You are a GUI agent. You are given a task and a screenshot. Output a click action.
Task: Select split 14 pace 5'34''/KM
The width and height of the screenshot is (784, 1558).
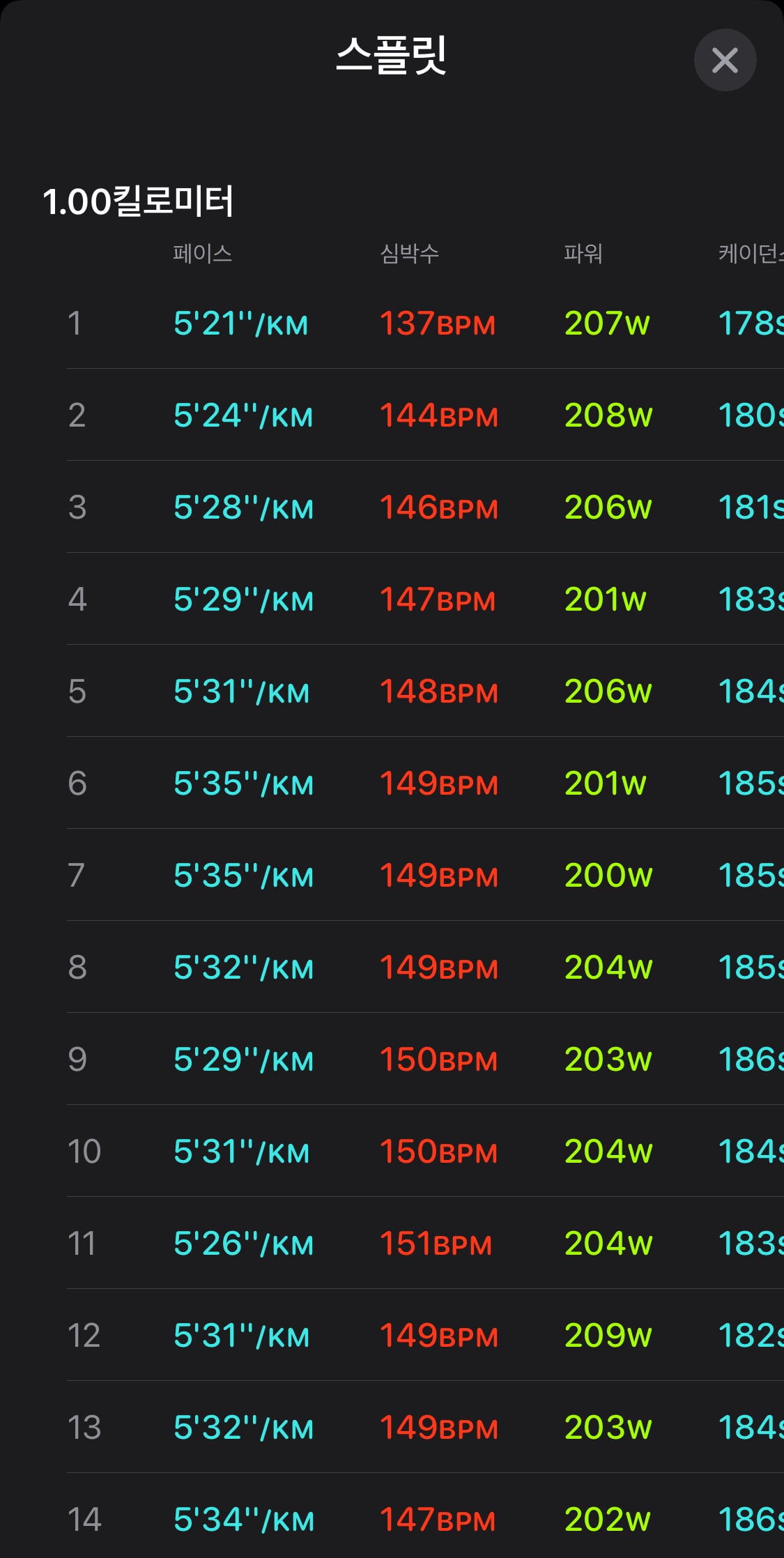243,1520
